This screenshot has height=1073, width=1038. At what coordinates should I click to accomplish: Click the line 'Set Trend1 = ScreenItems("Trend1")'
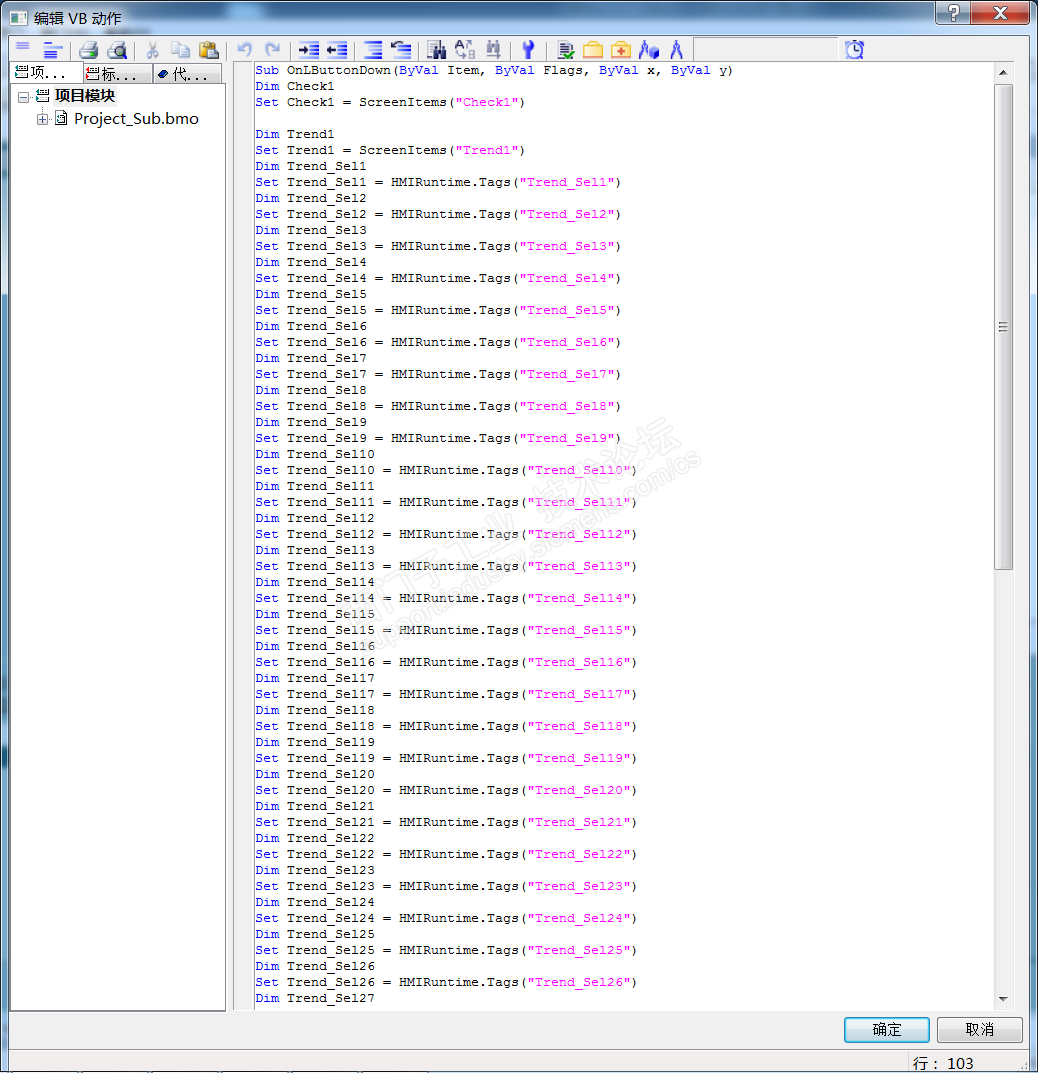(390, 150)
